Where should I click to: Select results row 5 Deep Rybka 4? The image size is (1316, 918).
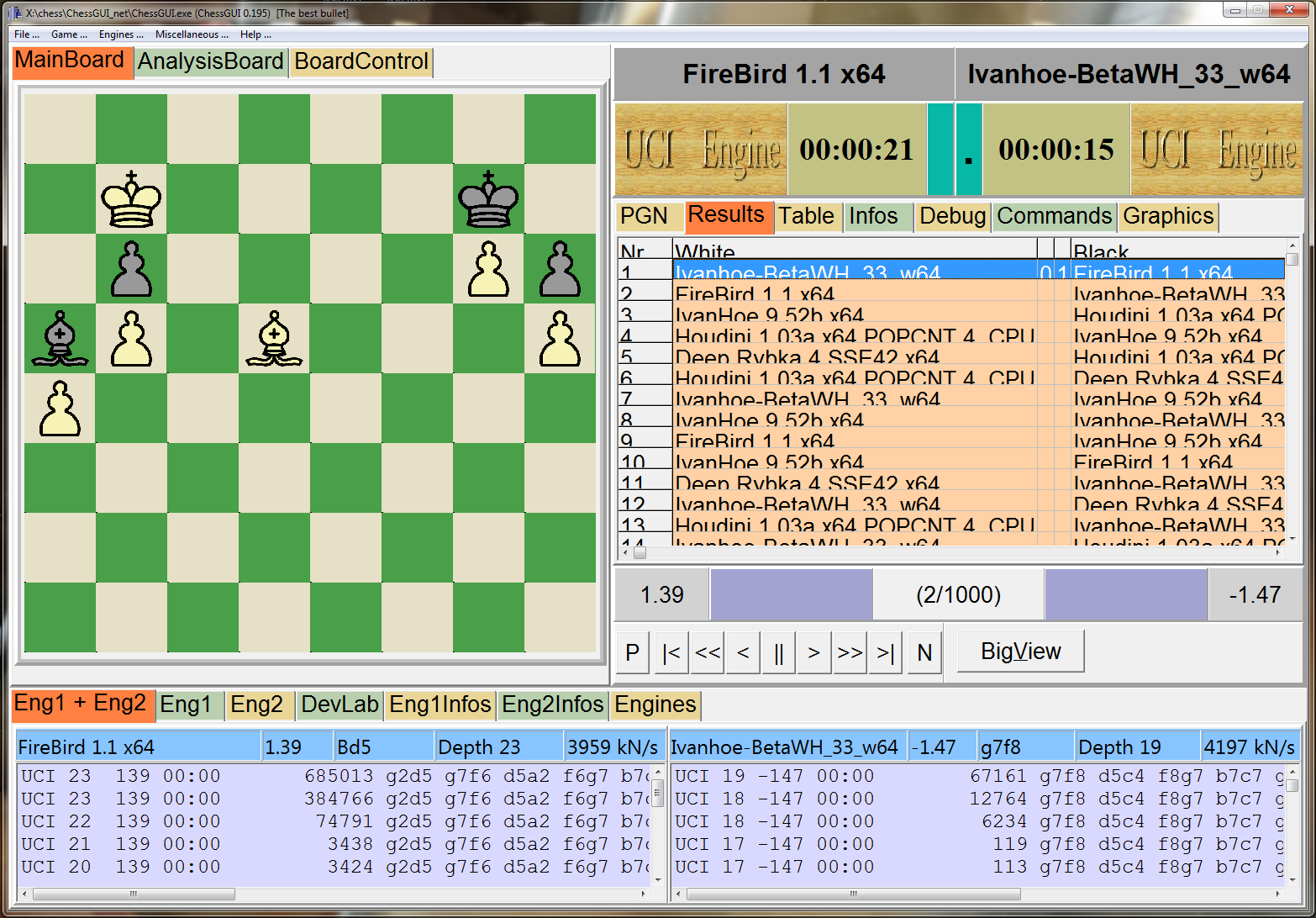click(952, 355)
